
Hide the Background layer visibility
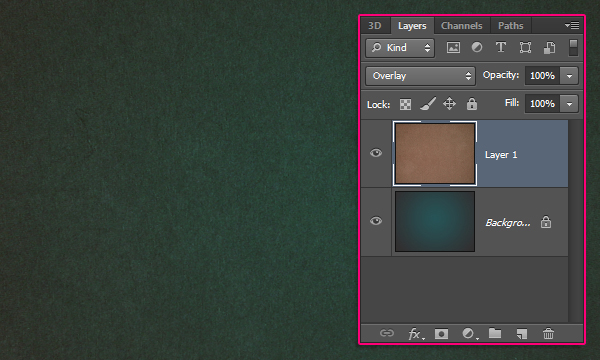click(x=376, y=221)
